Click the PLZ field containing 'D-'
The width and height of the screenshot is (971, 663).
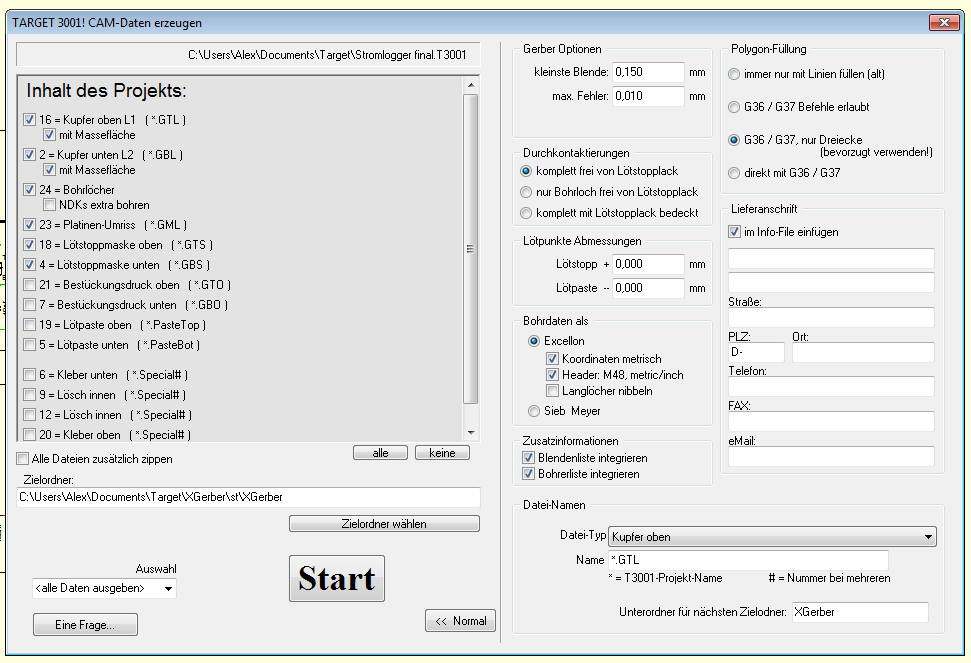click(756, 352)
